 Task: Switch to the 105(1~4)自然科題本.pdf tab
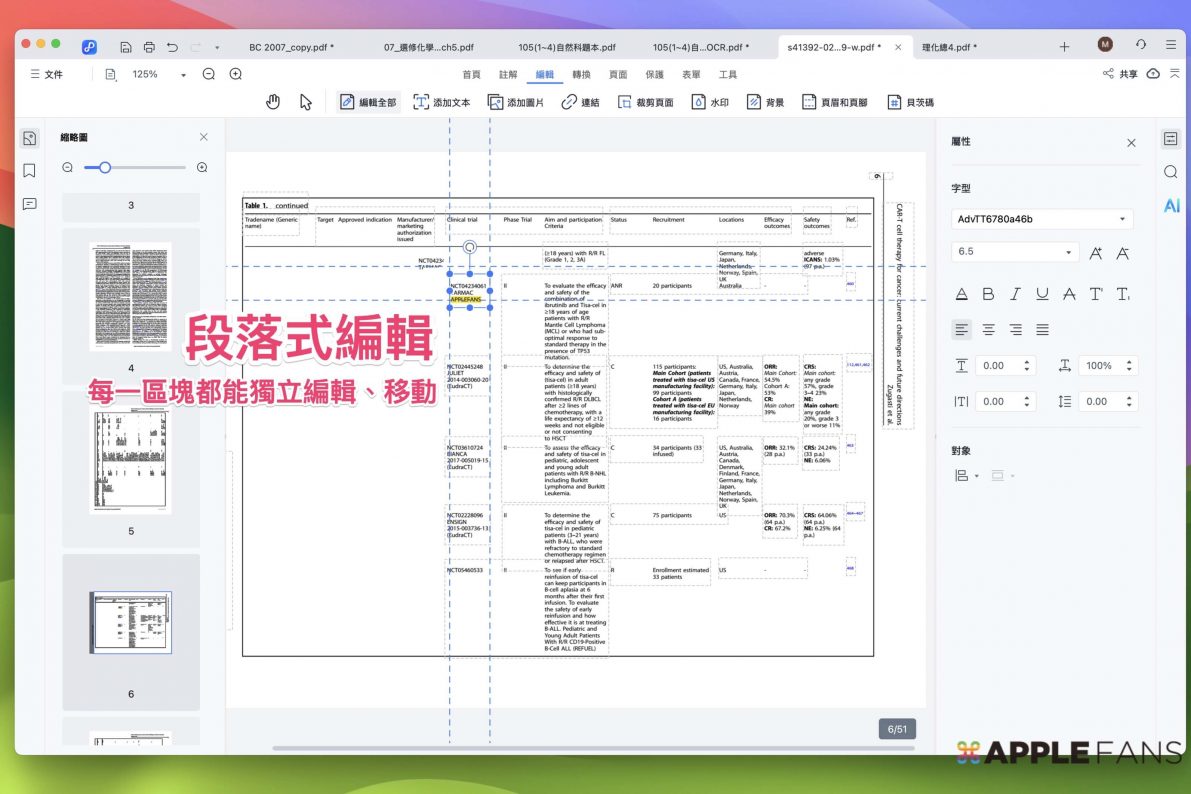coord(567,47)
